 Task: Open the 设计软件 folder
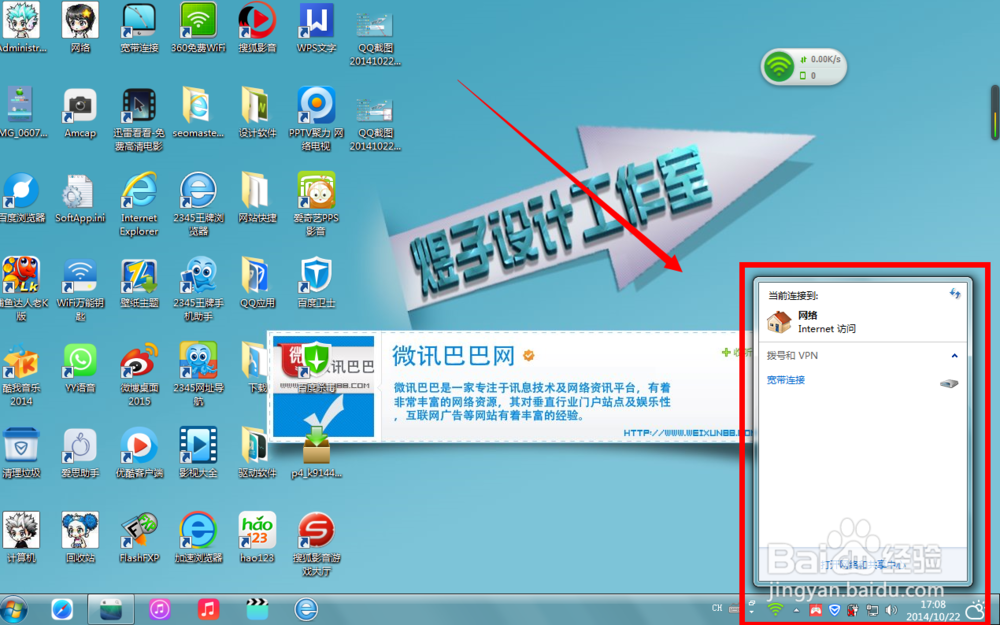[x=257, y=113]
